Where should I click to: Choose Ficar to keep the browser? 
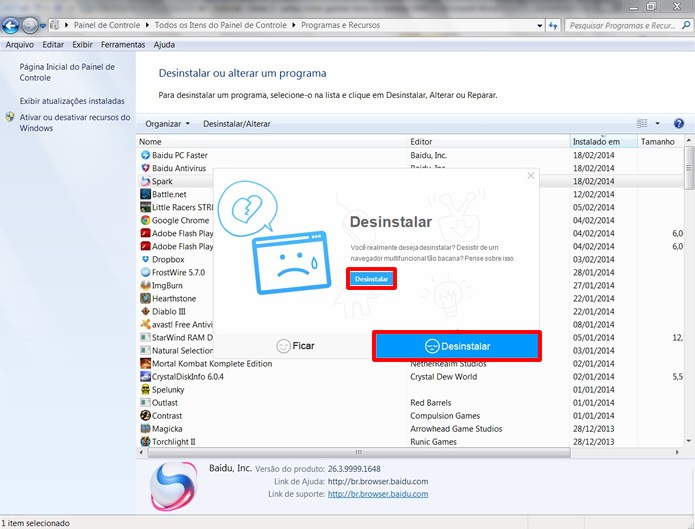[x=295, y=346]
